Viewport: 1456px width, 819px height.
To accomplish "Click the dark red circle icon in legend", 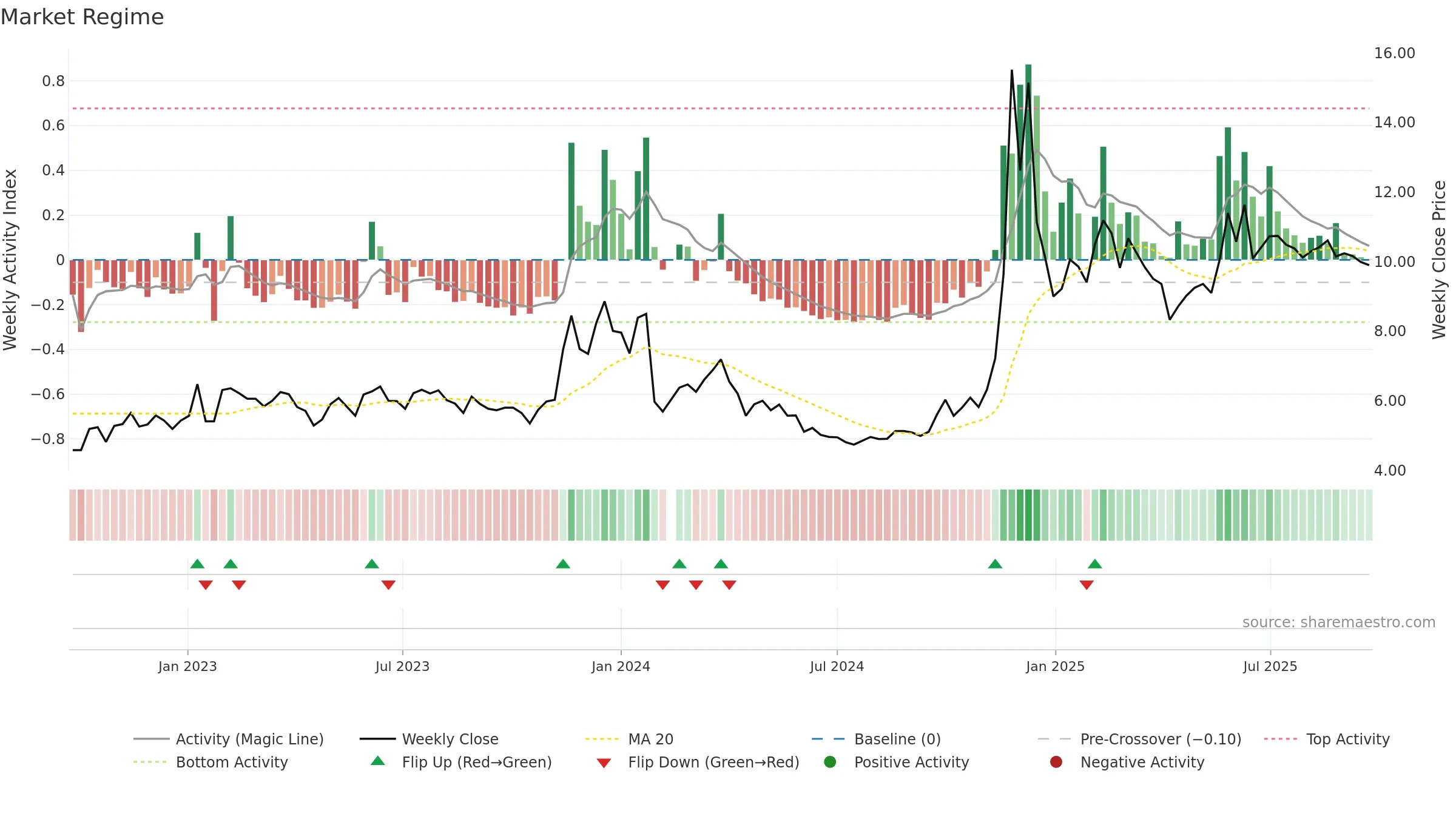I will pyautogui.click(x=1056, y=762).
